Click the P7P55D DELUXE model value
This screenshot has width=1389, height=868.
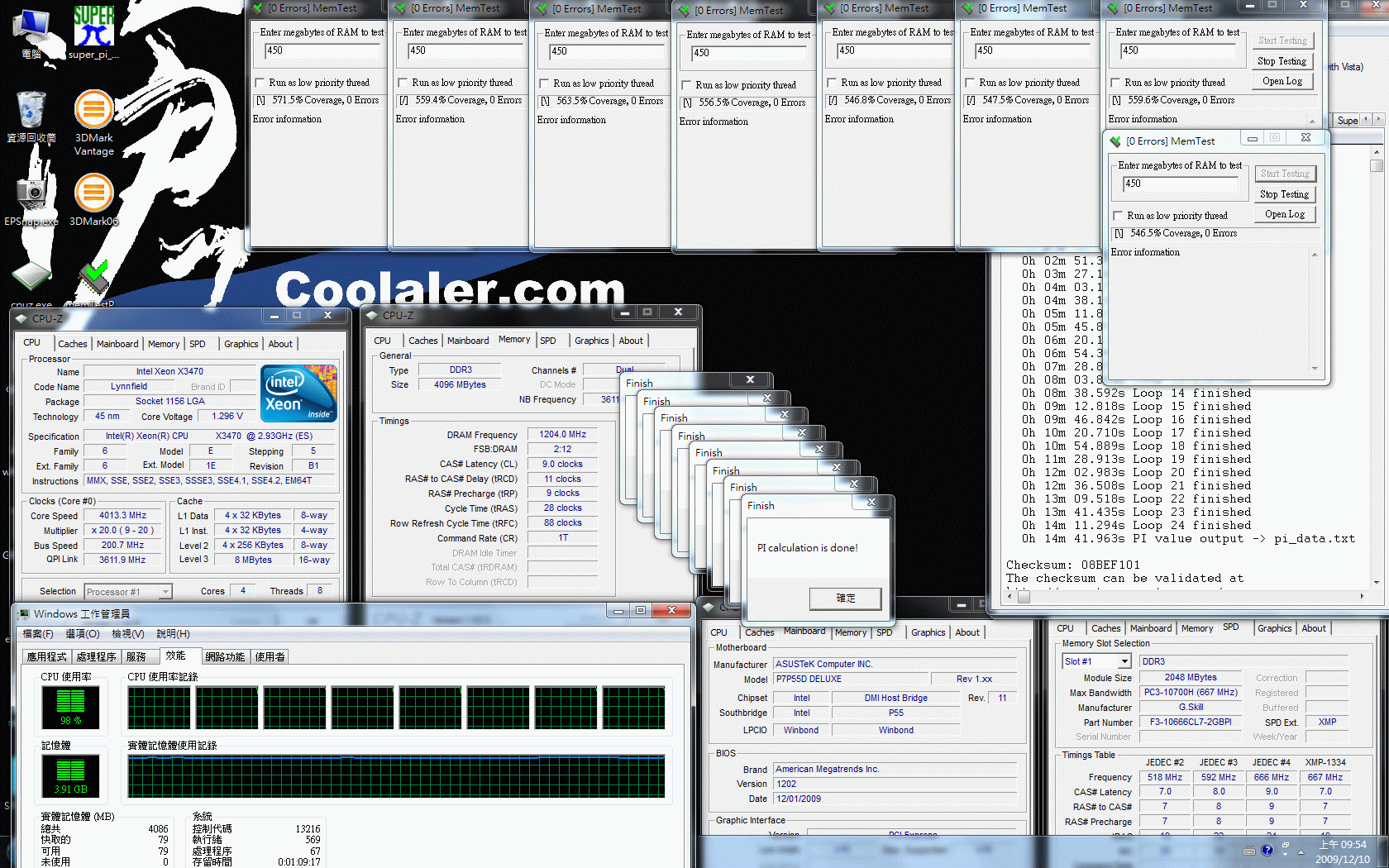849,680
